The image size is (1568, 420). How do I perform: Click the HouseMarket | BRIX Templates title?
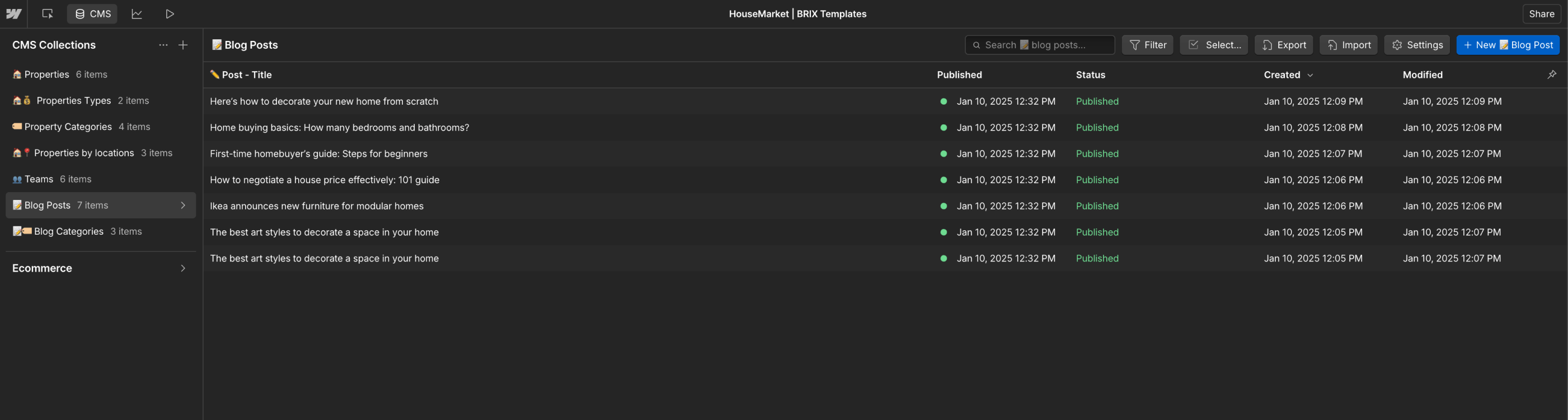[x=797, y=14]
